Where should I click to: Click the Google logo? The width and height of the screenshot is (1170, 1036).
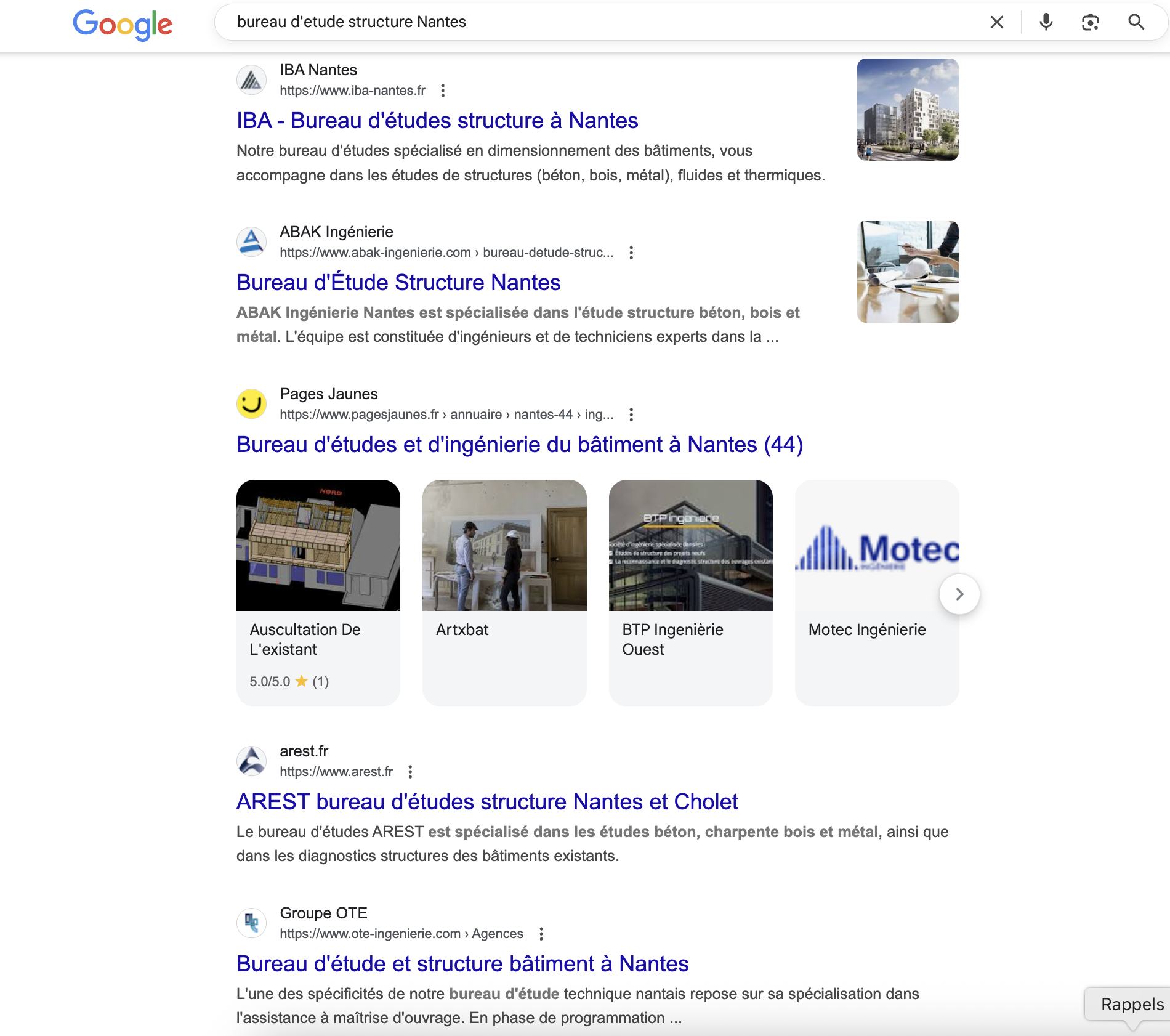click(x=123, y=25)
